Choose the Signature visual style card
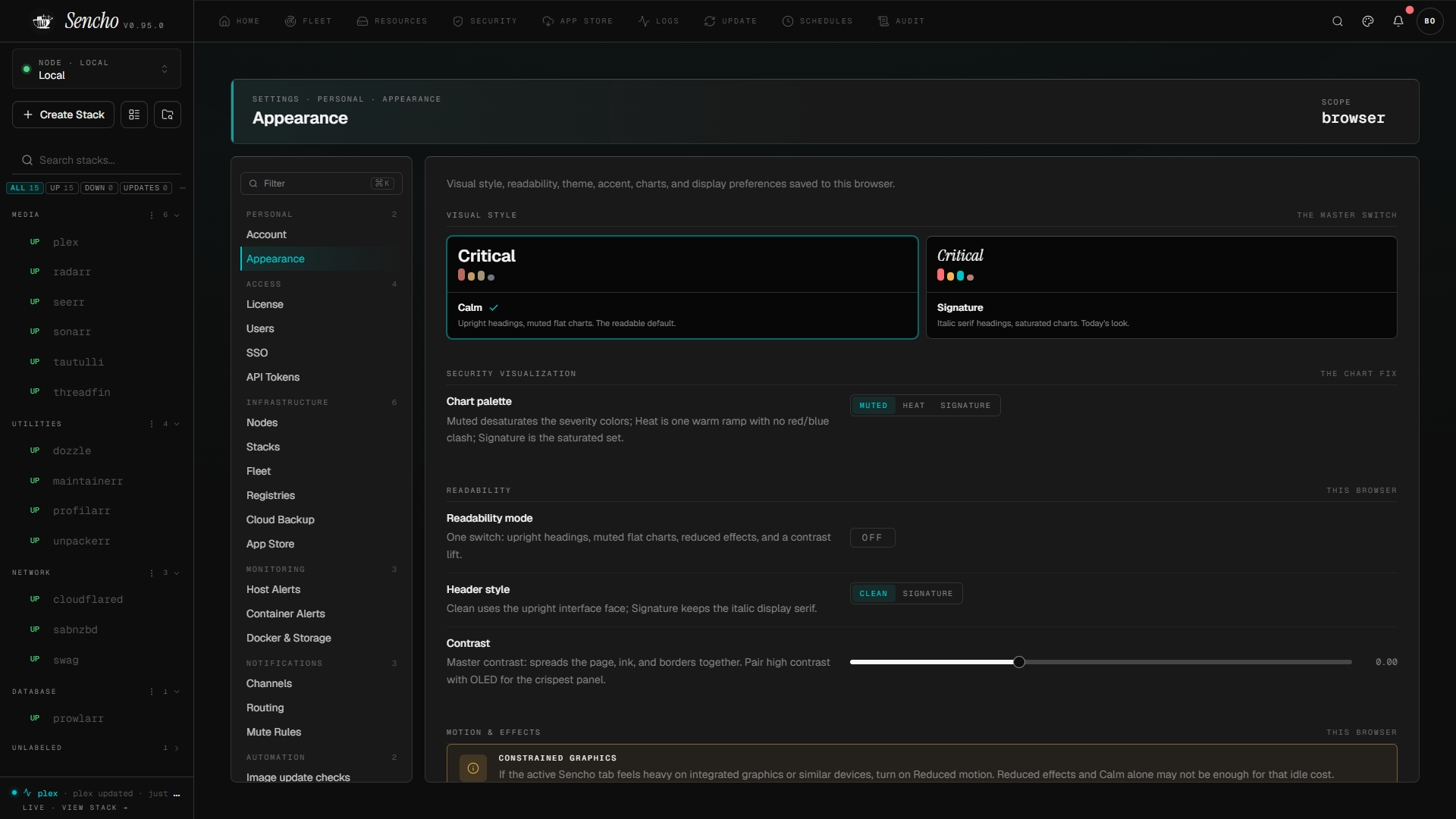 pyautogui.click(x=1161, y=287)
